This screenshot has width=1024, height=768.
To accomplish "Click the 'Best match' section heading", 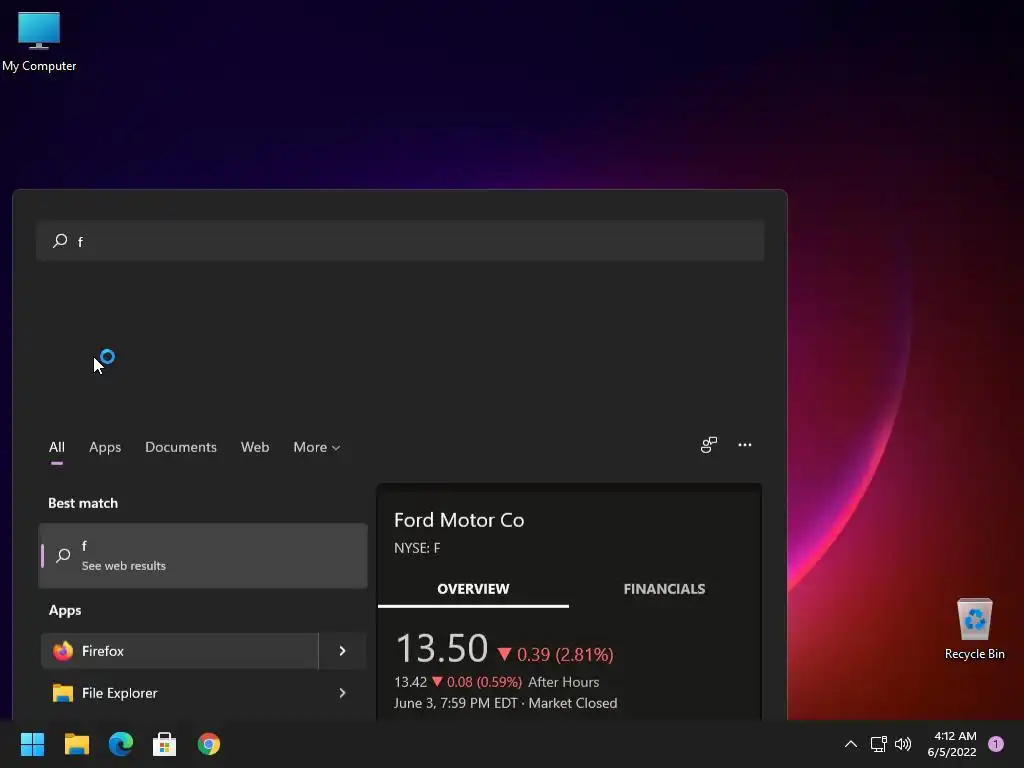I will click(x=83, y=504).
